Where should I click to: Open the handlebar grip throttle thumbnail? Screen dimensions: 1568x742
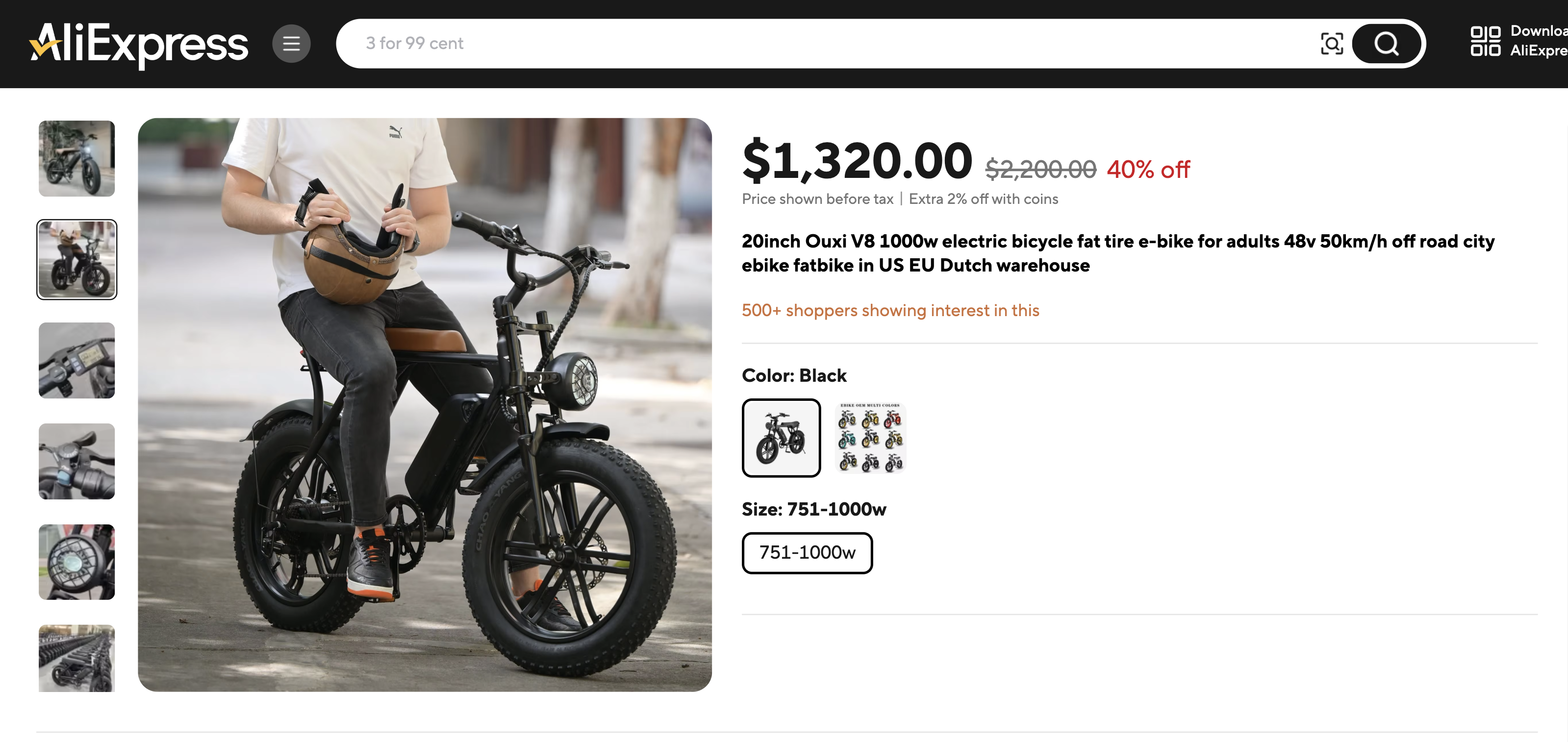pos(76,462)
